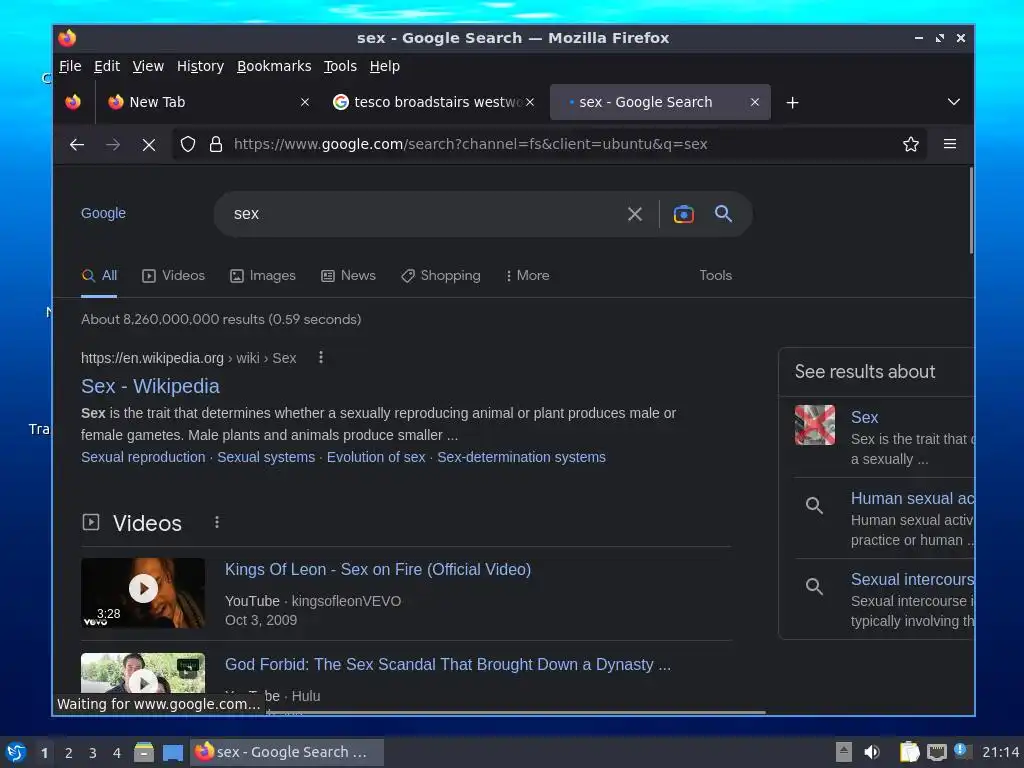
Task: Switch to workspace 3 in the taskbar
Action: click(93, 753)
